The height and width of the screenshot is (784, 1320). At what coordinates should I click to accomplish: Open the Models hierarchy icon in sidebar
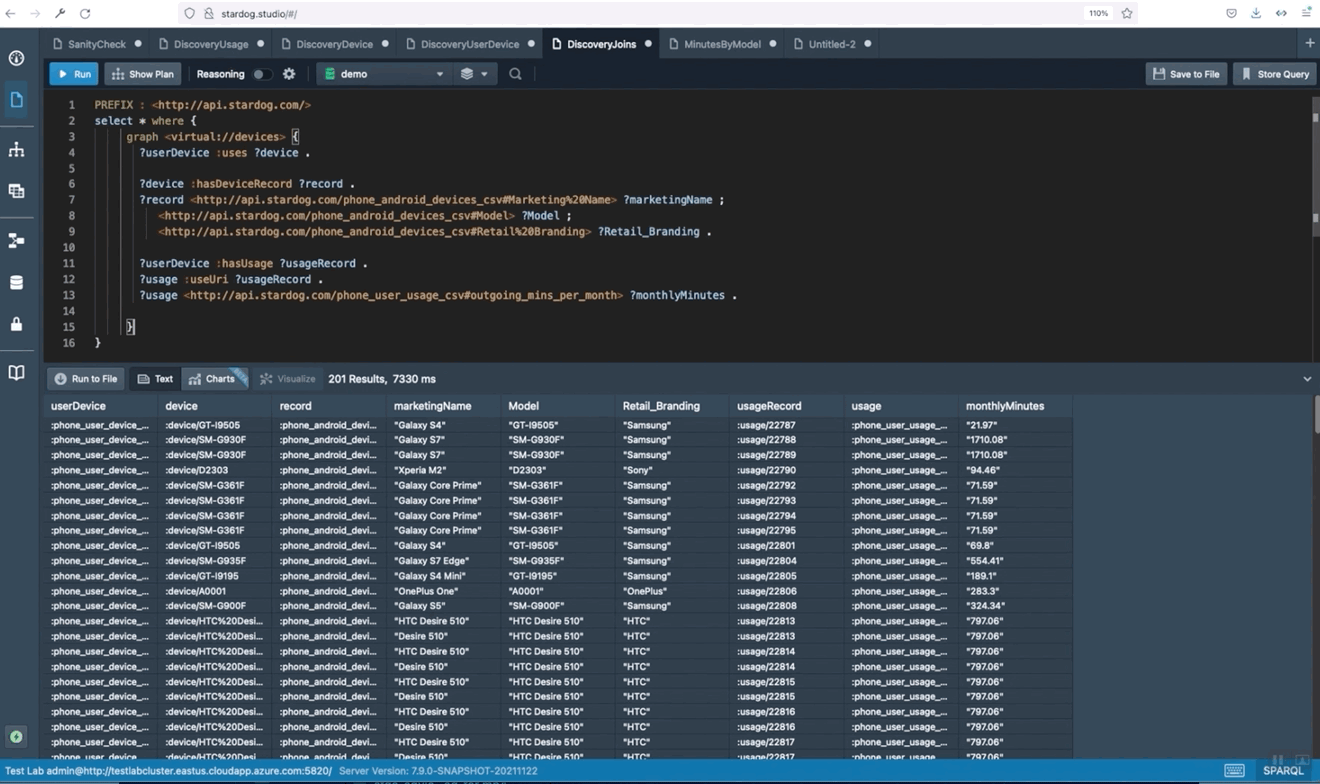(x=16, y=150)
